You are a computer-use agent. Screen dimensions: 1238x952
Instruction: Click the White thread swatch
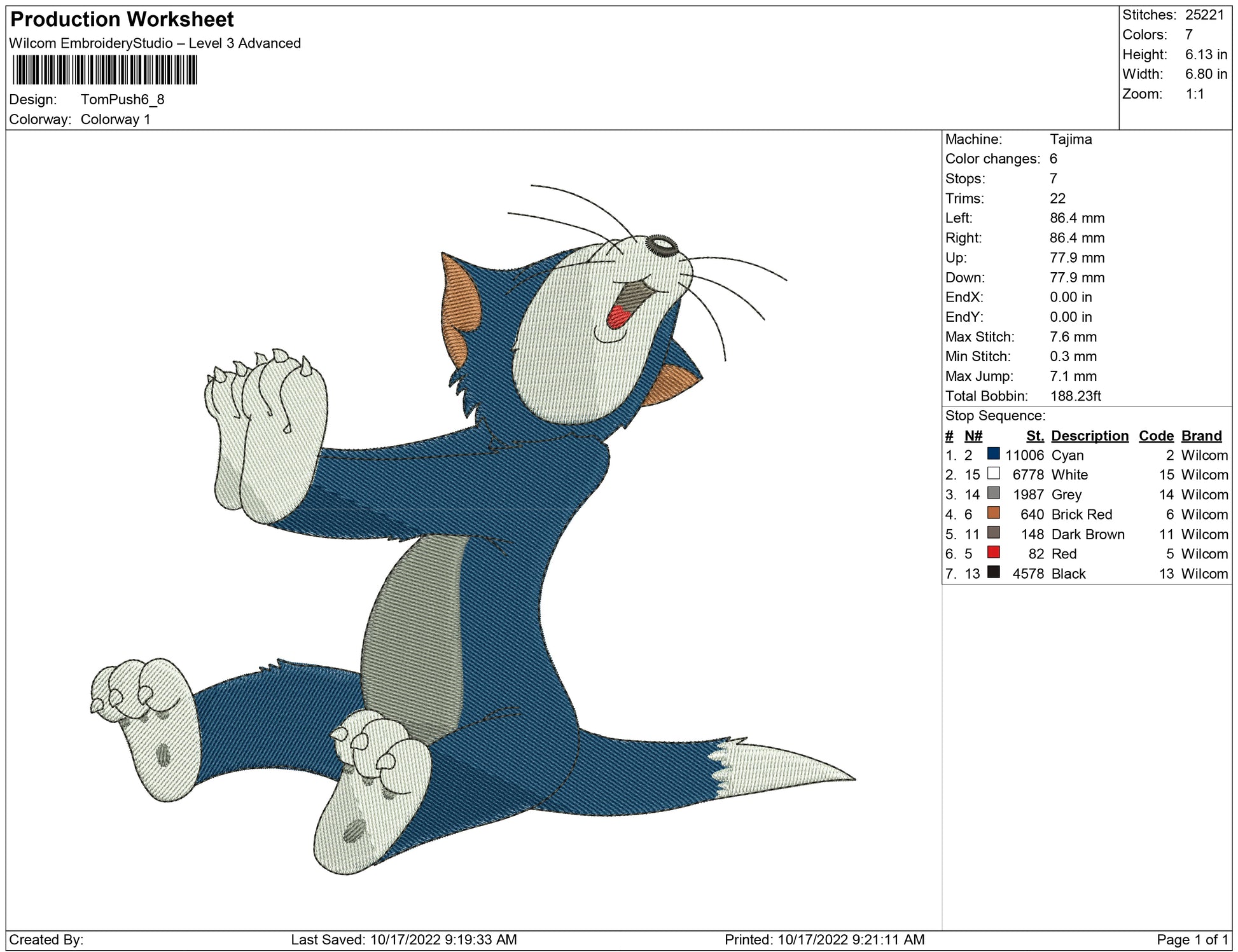click(993, 474)
